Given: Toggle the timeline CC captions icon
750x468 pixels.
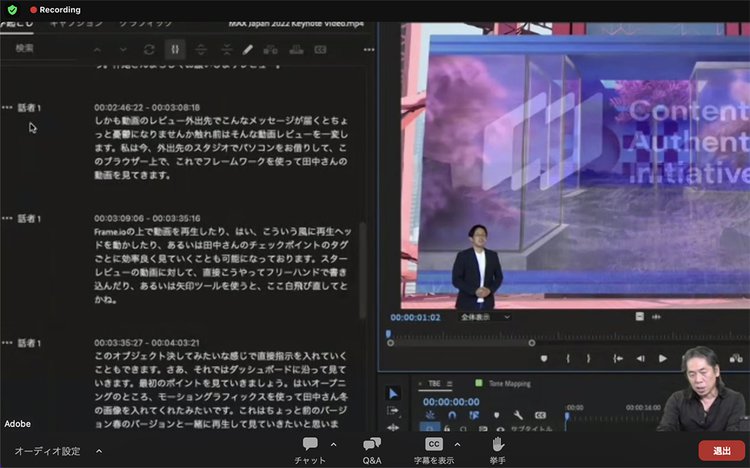Looking at the screenshot, I should (x=540, y=414).
